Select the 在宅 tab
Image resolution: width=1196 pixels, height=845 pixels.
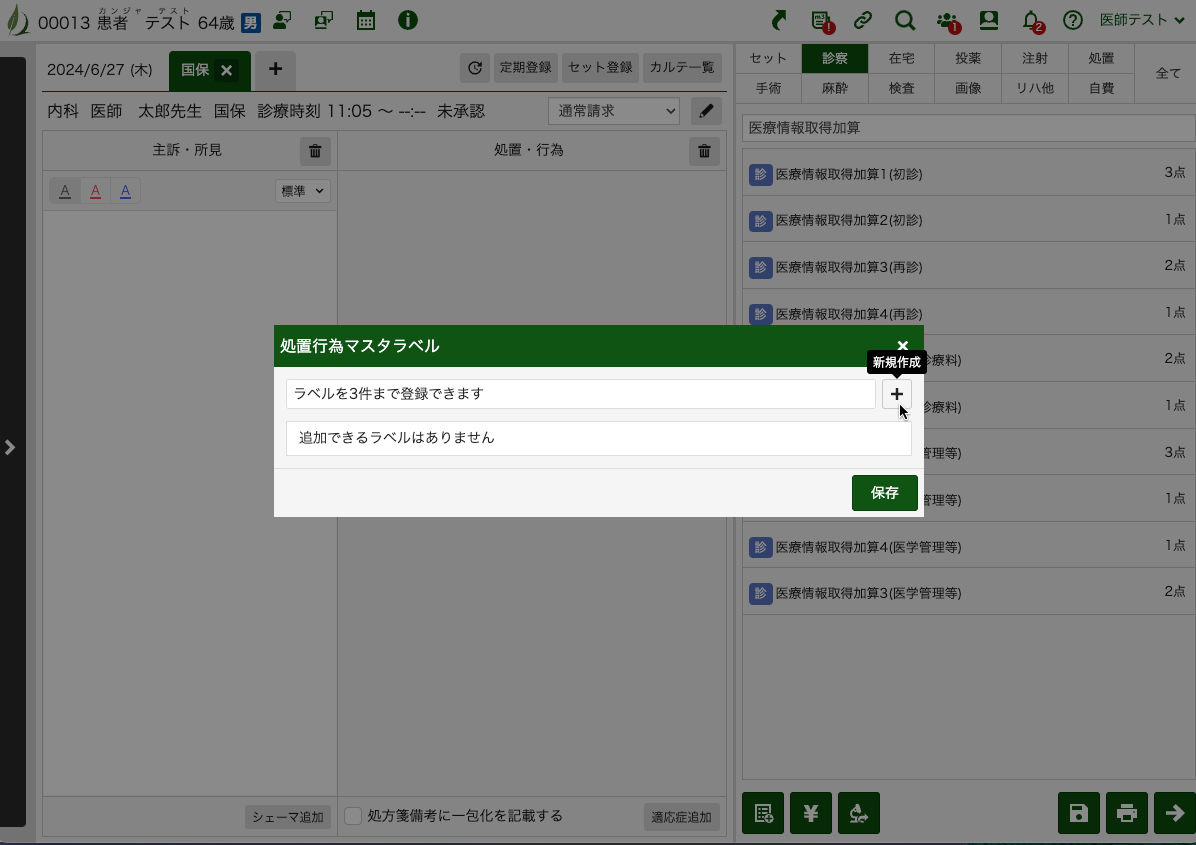click(x=902, y=59)
